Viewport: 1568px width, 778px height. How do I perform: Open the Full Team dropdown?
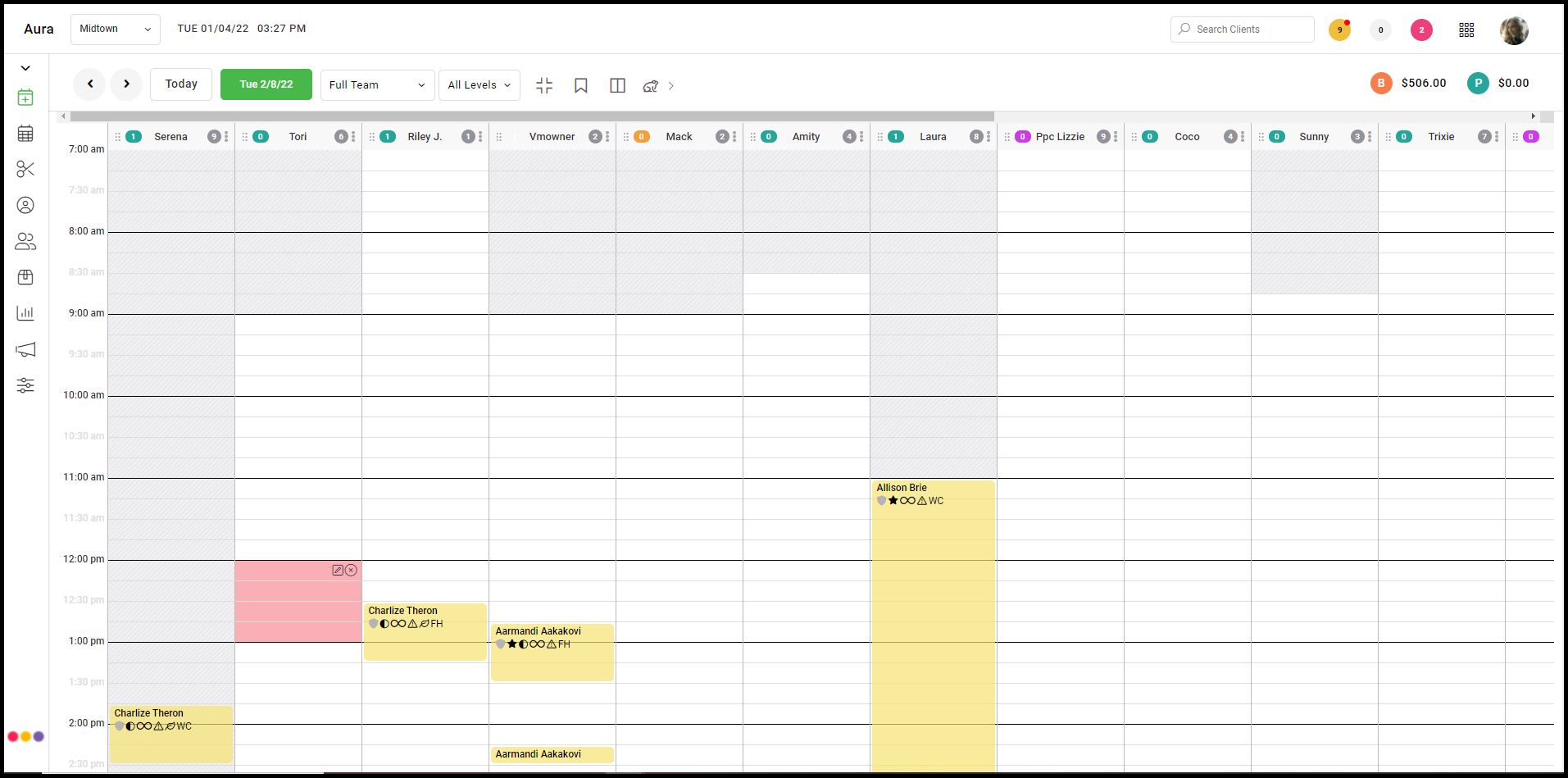click(377, 85)
